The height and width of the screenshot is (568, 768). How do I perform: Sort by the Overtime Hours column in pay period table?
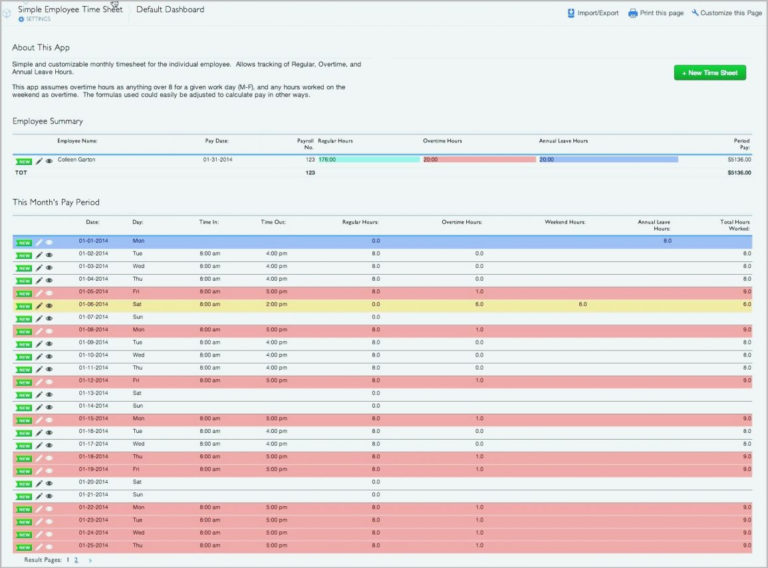[462, 221]
